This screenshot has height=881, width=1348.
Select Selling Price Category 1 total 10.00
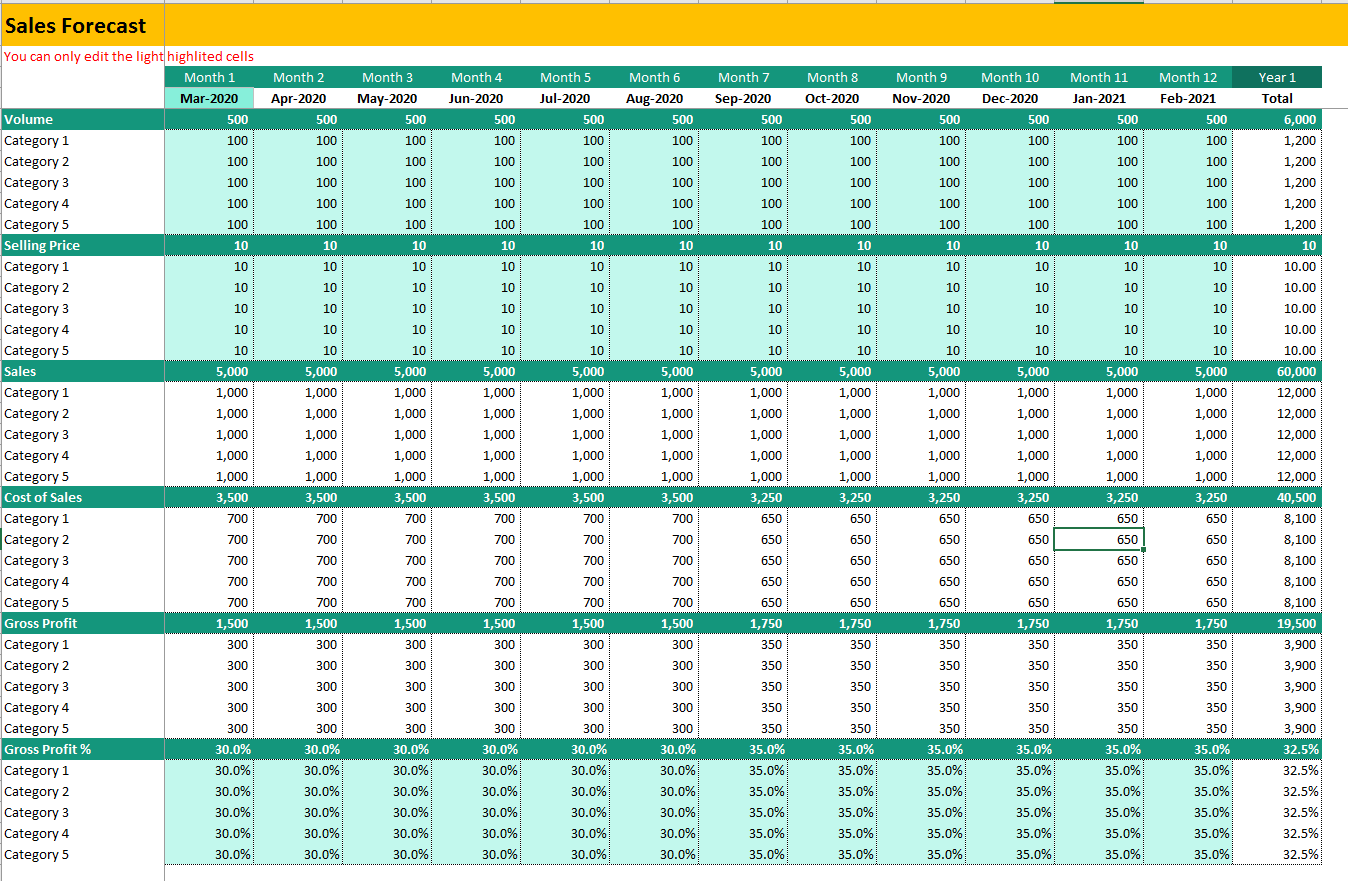tap(1277, 266)
